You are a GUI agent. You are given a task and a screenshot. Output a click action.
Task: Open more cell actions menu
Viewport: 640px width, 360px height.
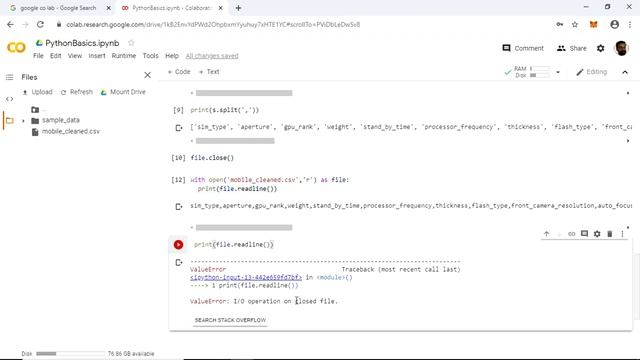click(622, 234)
